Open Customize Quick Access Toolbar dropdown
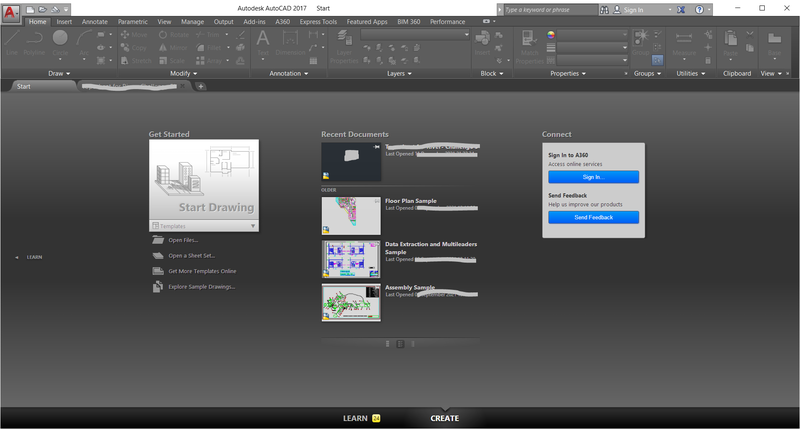The image size is (800, 429). [66, 10]
